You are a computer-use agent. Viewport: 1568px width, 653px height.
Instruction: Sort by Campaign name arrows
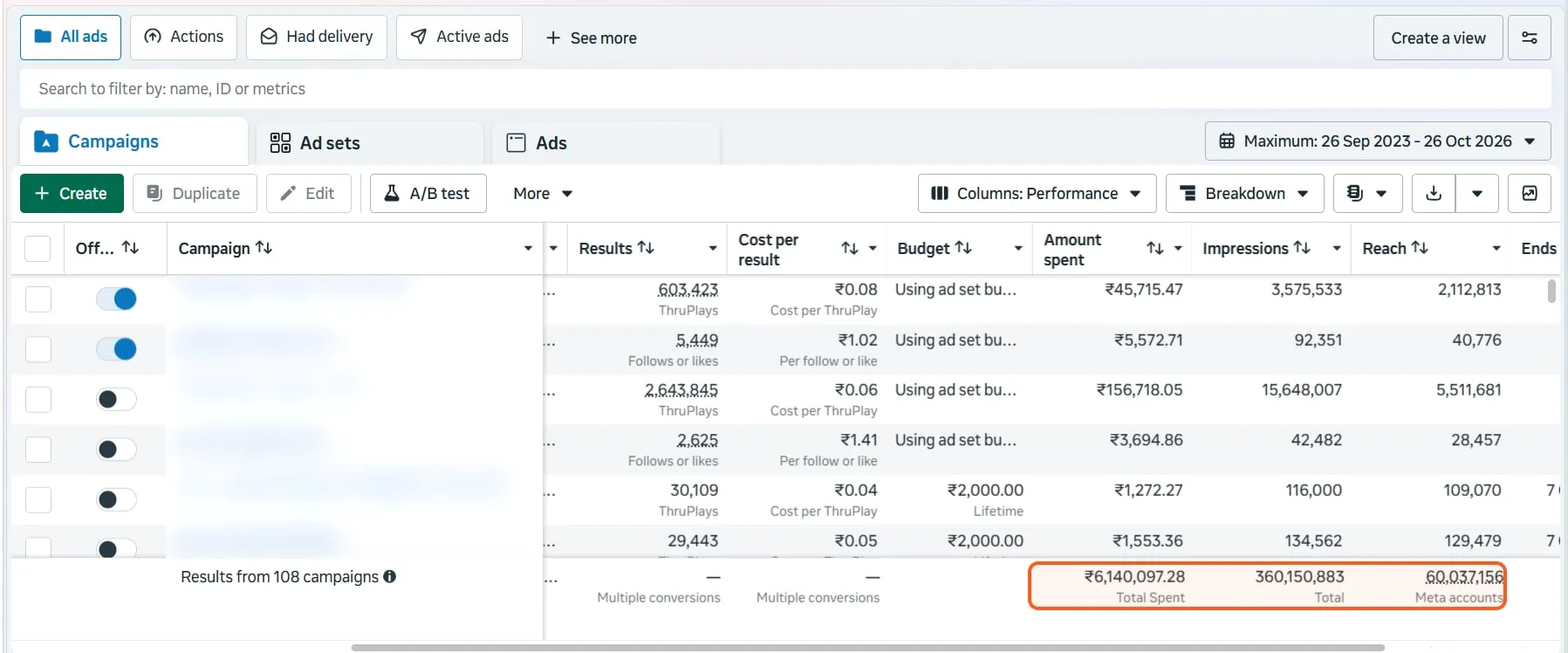(264, 248)
